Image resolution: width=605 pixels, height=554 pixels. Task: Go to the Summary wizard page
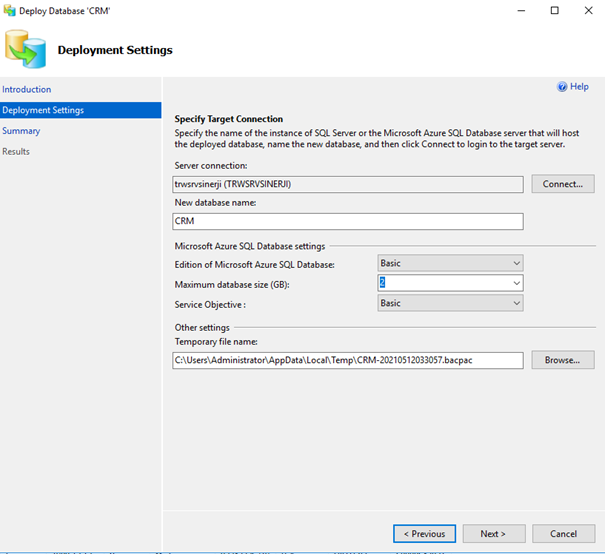(x=21, y=131)
